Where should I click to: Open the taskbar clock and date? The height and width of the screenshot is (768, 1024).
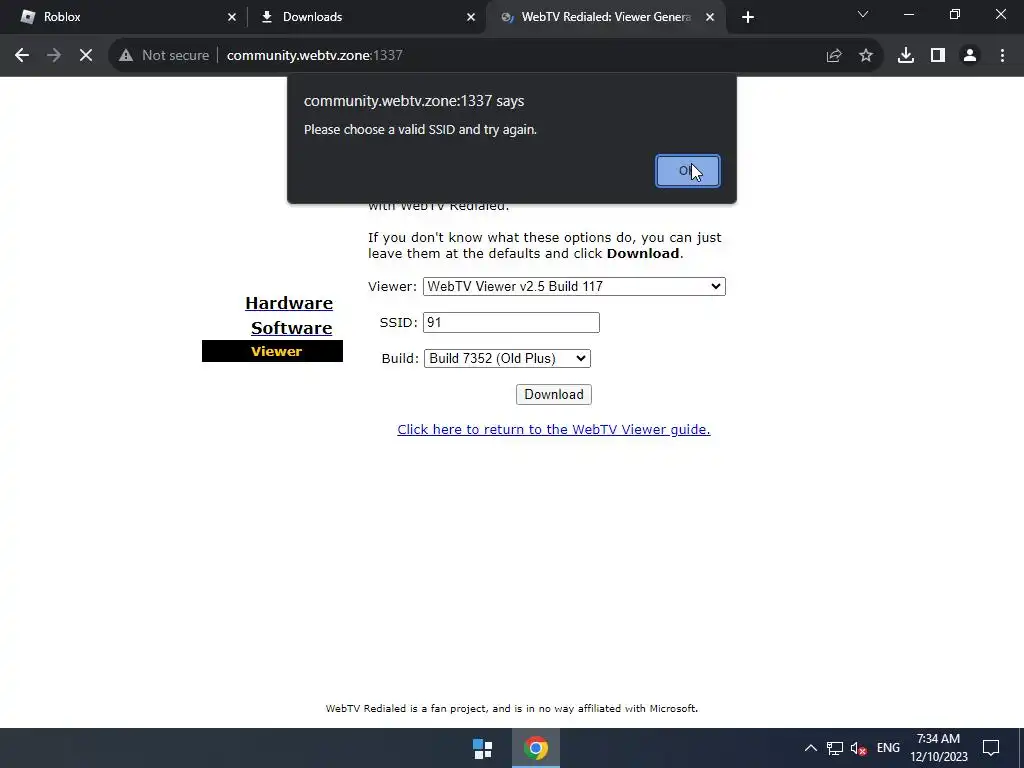(938, 748)
